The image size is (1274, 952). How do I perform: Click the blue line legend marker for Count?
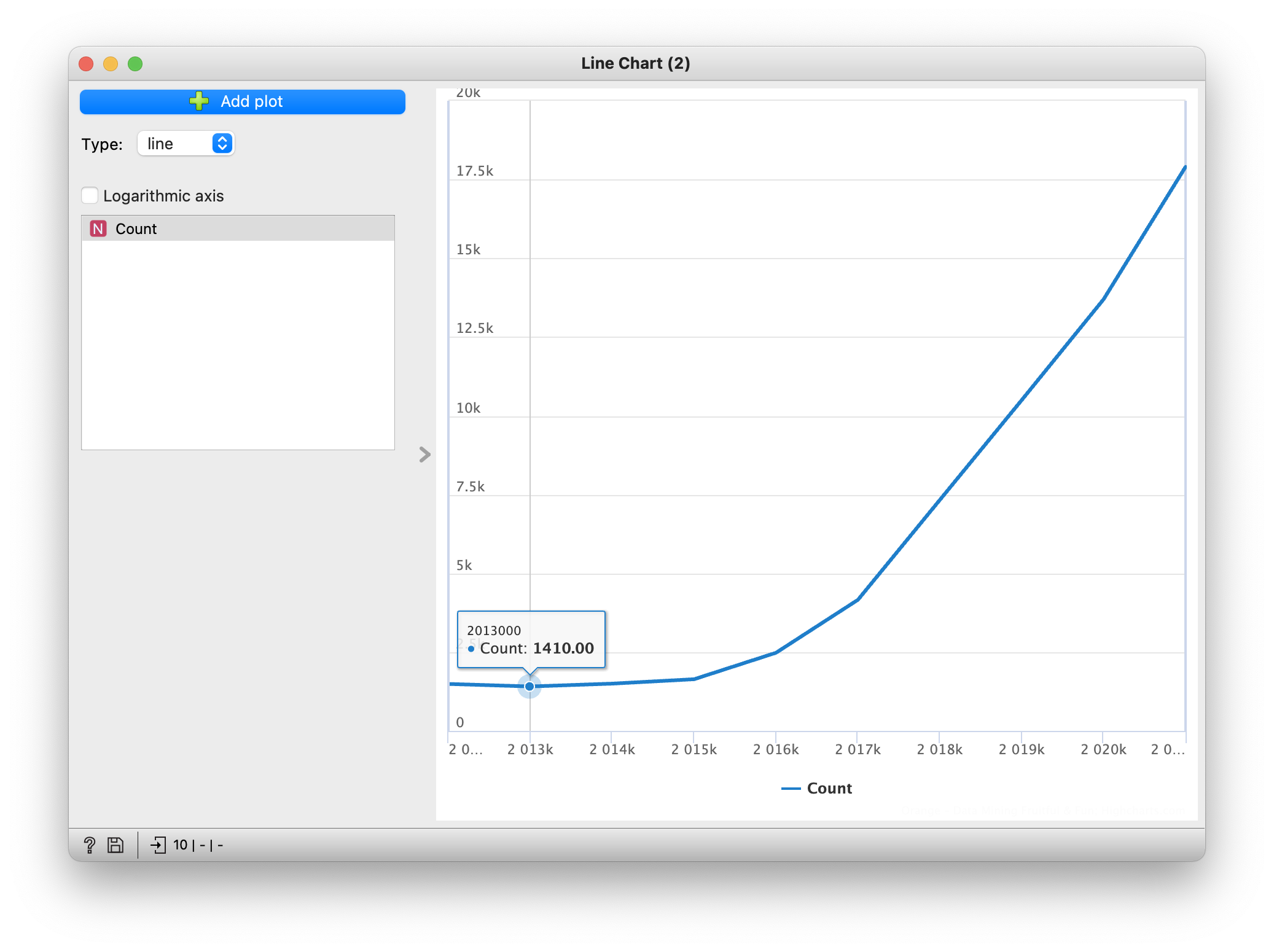[791, 788]
